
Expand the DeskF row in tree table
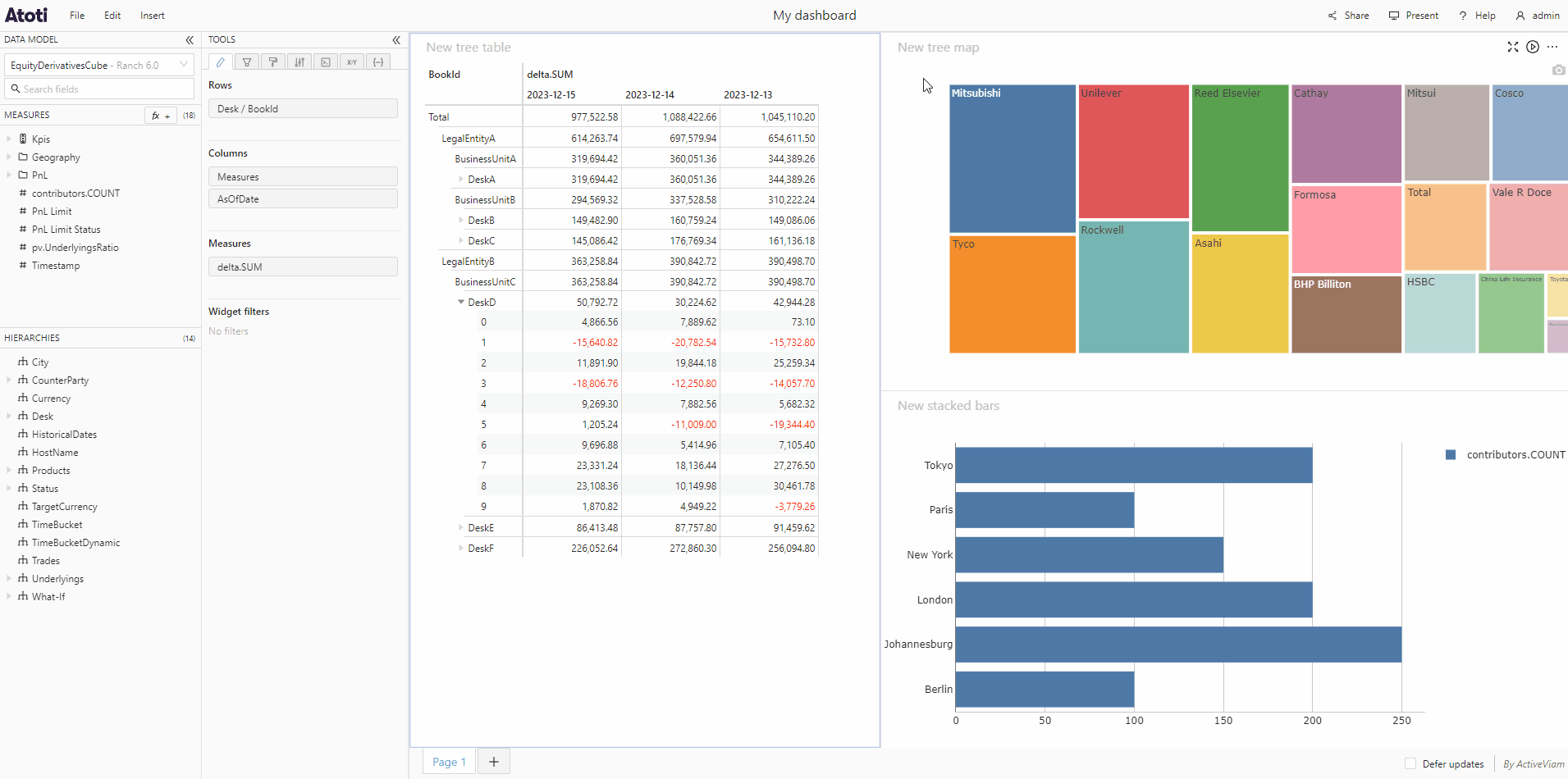(461, 548)
